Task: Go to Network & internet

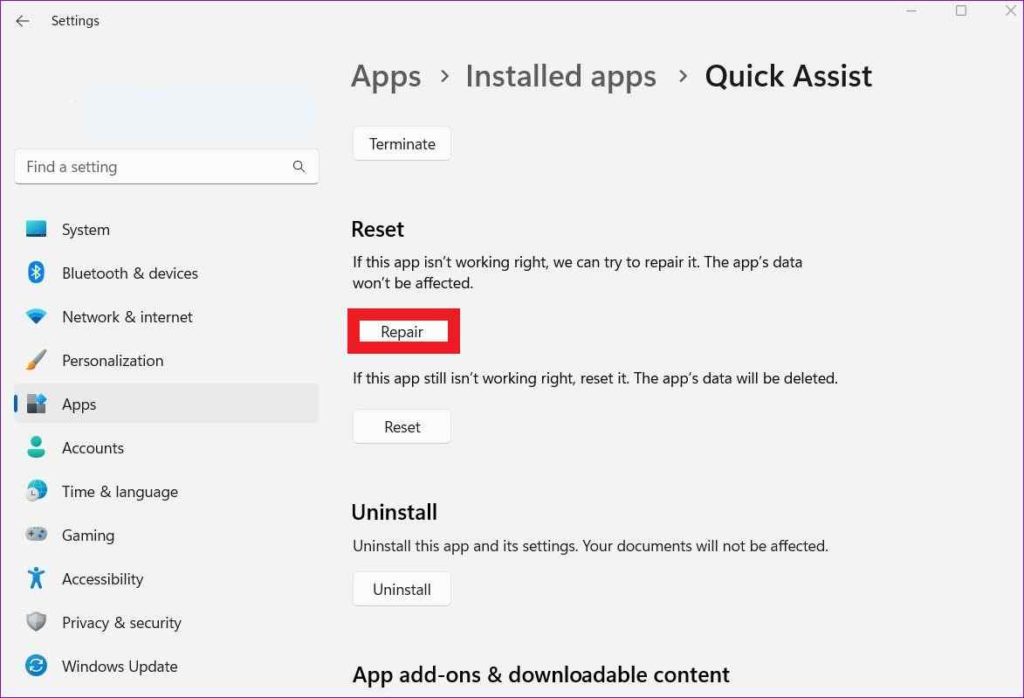Action: click(x=166, y=317)
